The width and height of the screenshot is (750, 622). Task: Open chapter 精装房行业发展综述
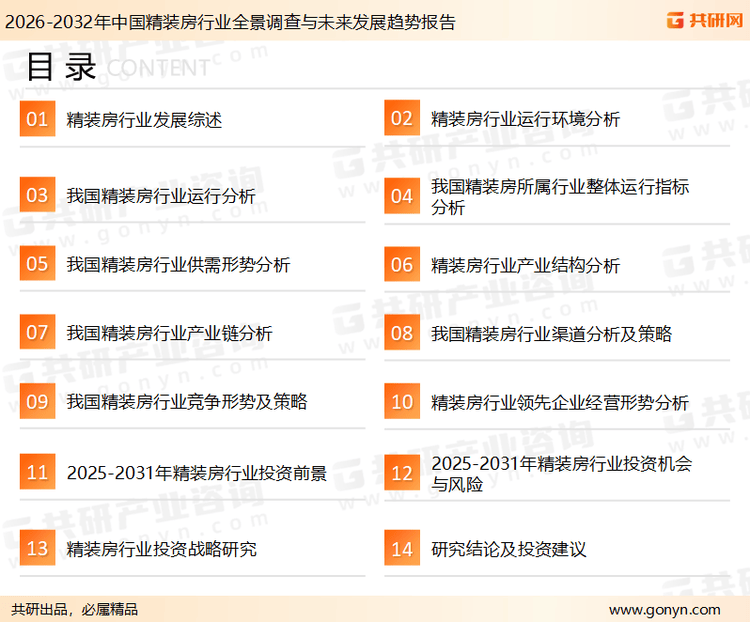coord(144,120)
